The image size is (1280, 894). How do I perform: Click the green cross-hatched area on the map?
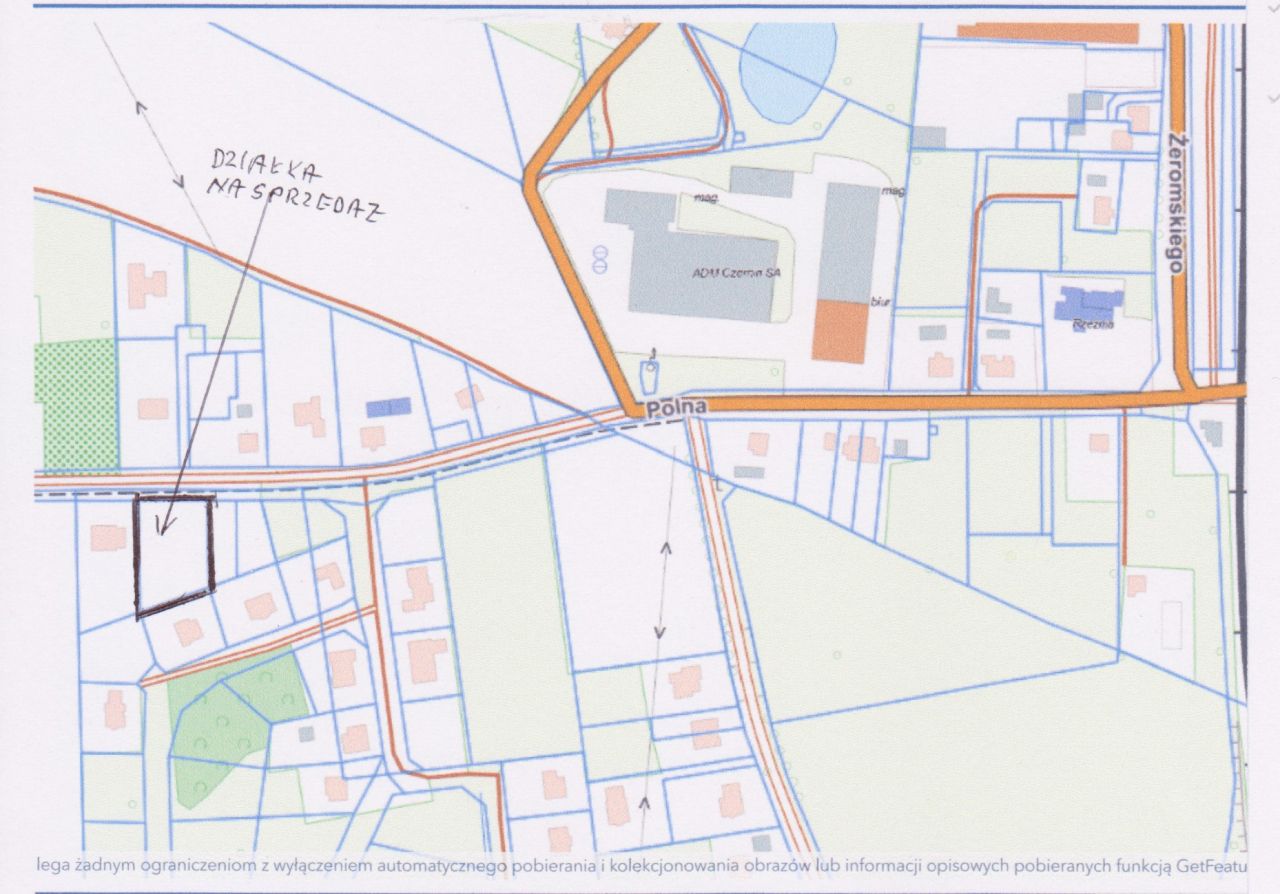pos(77,405)
